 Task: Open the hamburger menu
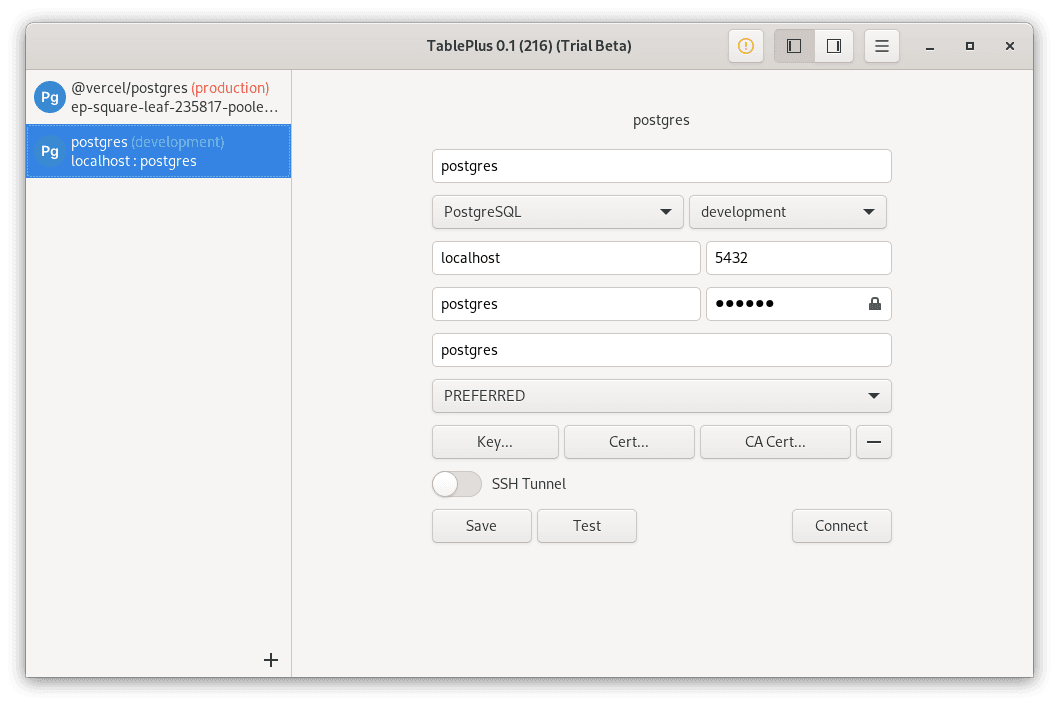pos(882,46)
